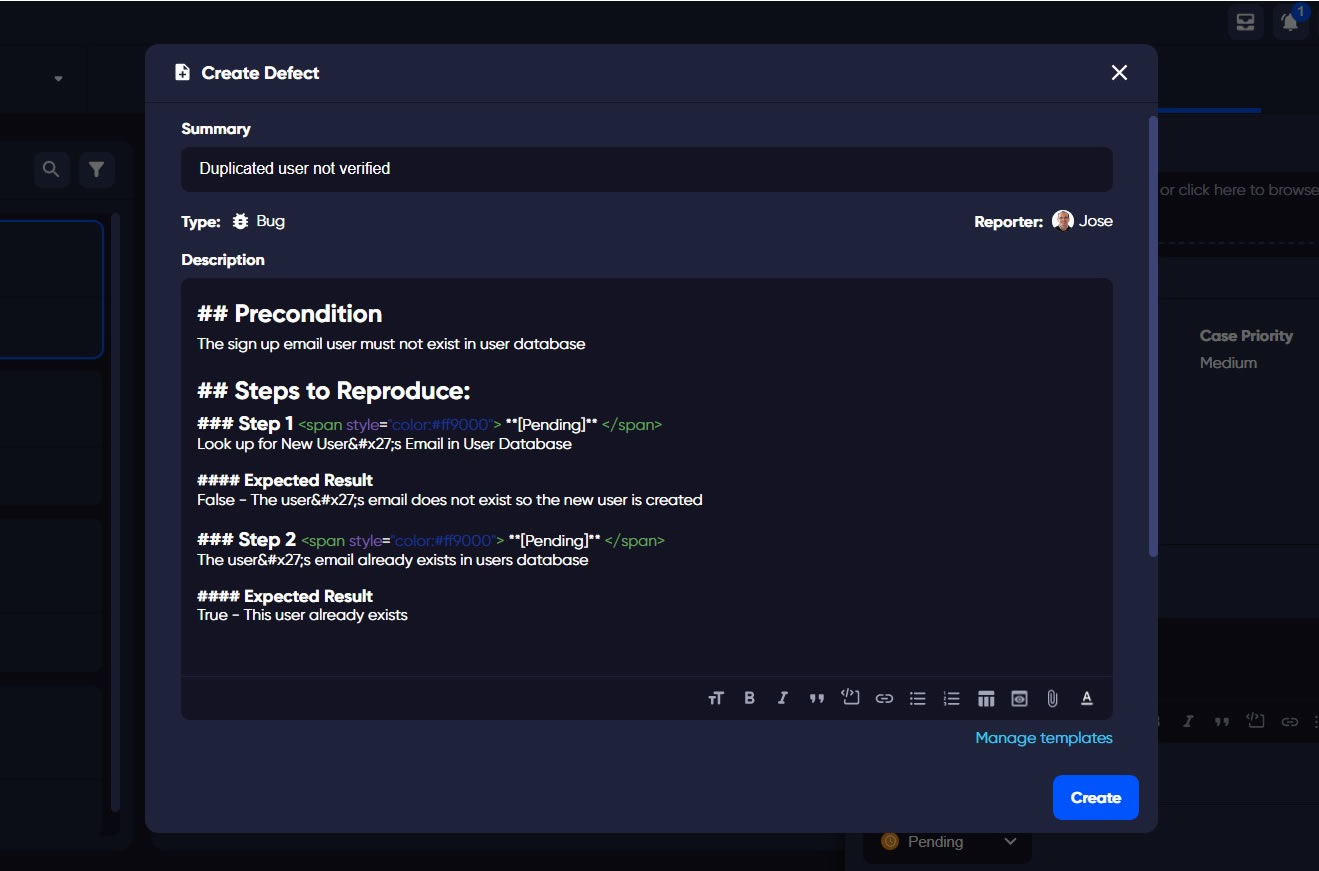The width and height of the screenshot is (1319, 871).
Task: Insert a table into description
Action: point(986,699)
